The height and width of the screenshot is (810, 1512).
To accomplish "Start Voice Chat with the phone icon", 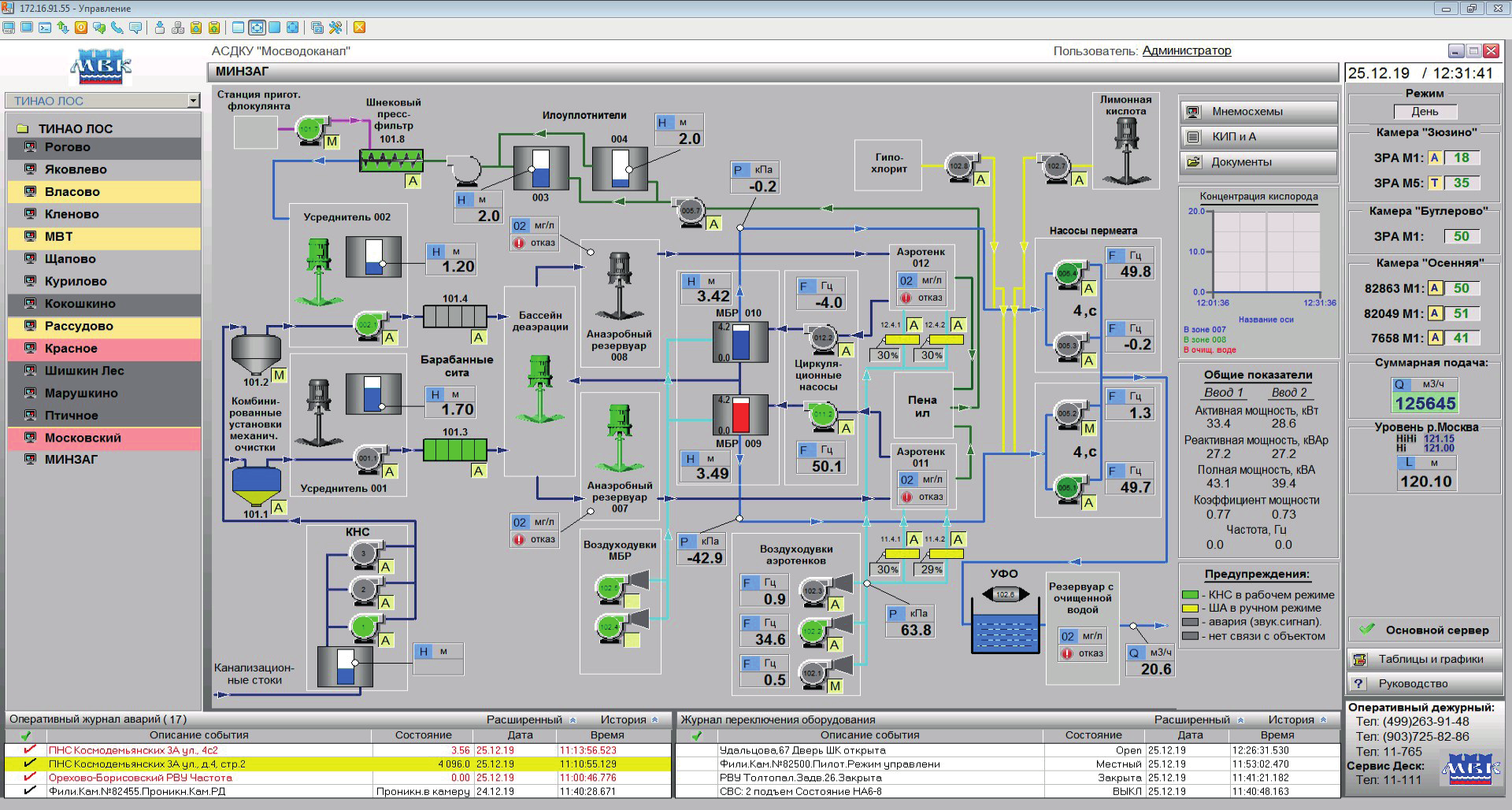I will tap(117, 28).
